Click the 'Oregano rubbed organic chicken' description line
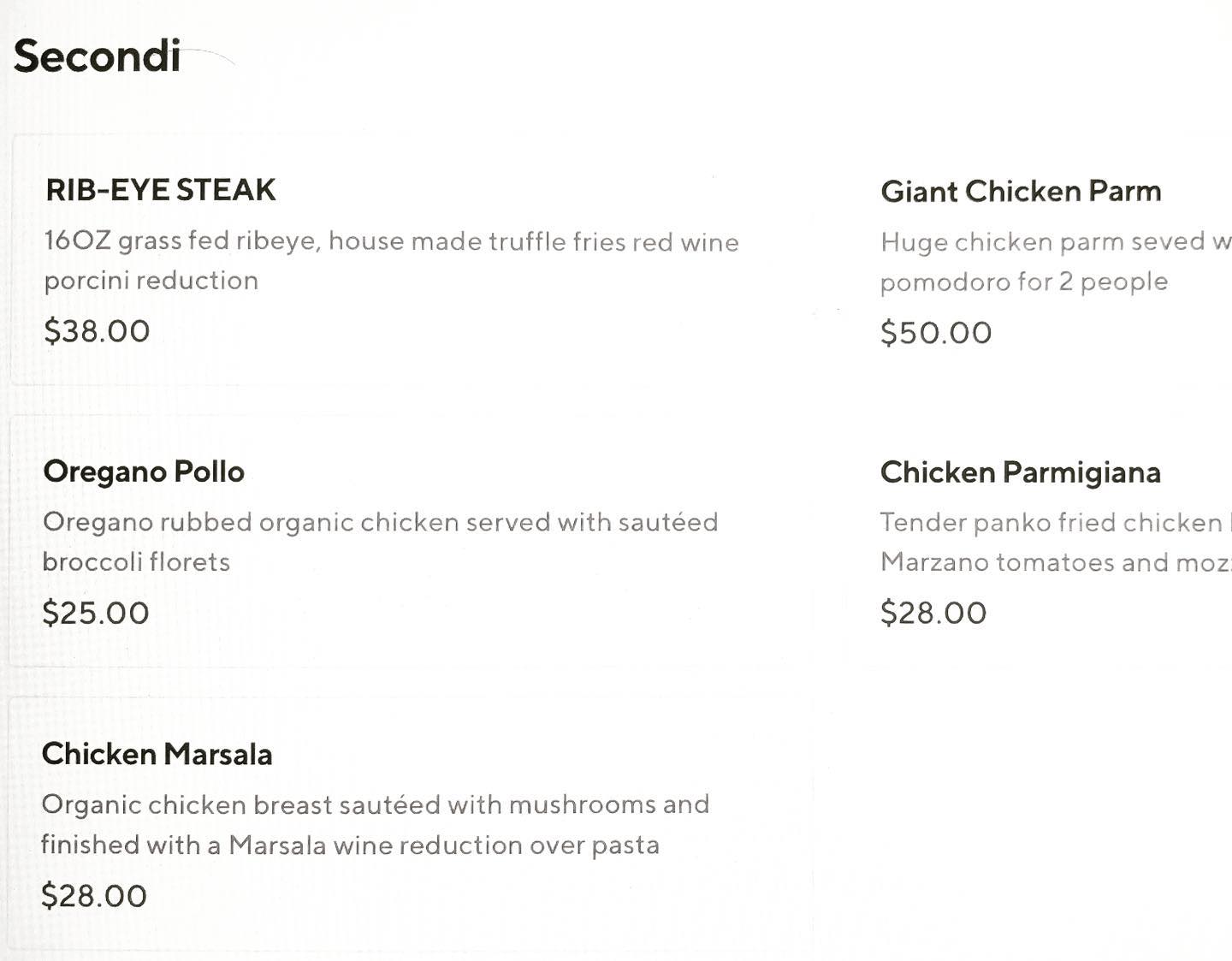Viewport: 1232px width, 961px height. (x=380, y=522)
